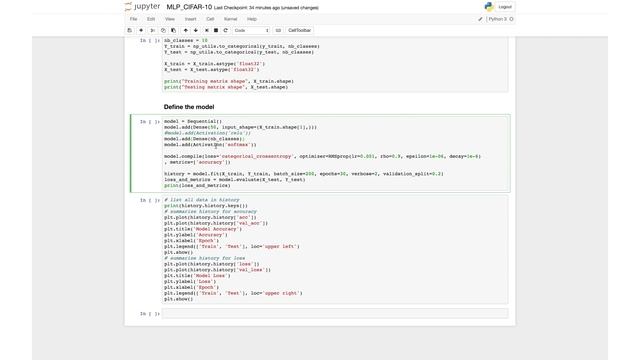Viewport: 640px width, 360px height.
Task: Click the Last Checkpoint status text
Action: (266, 8)
